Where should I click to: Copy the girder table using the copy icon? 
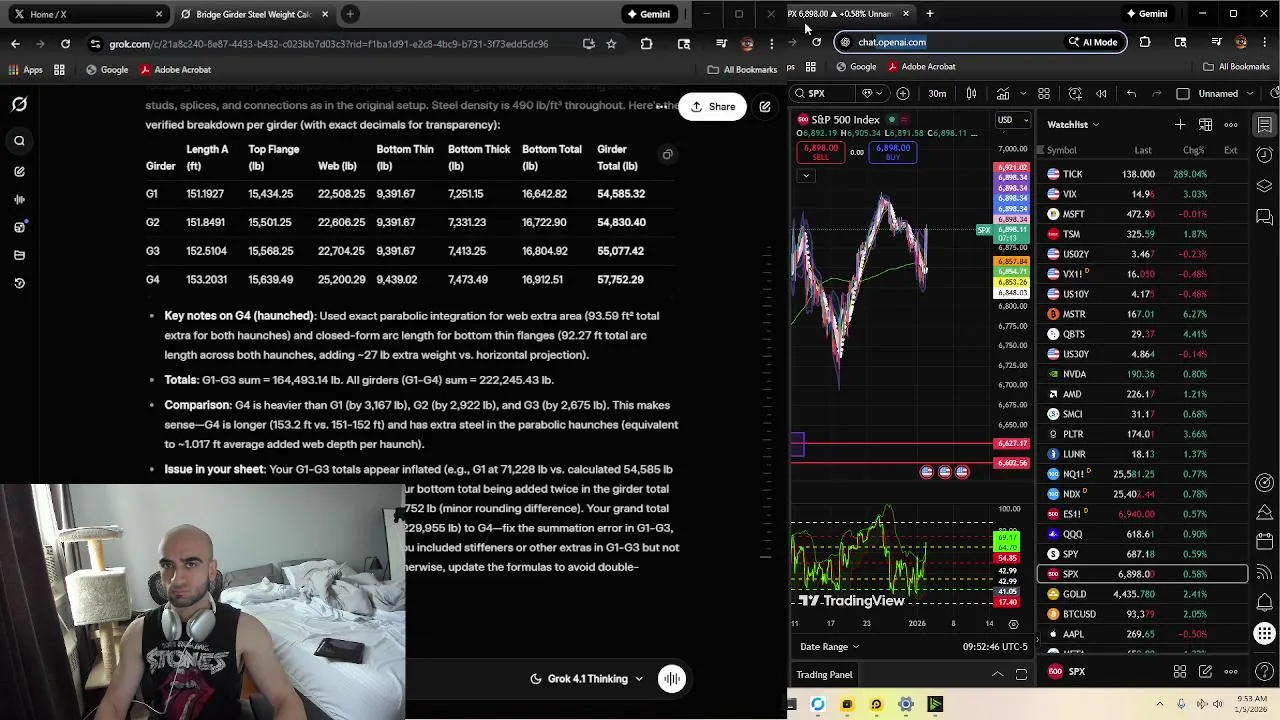coord(667,154)
